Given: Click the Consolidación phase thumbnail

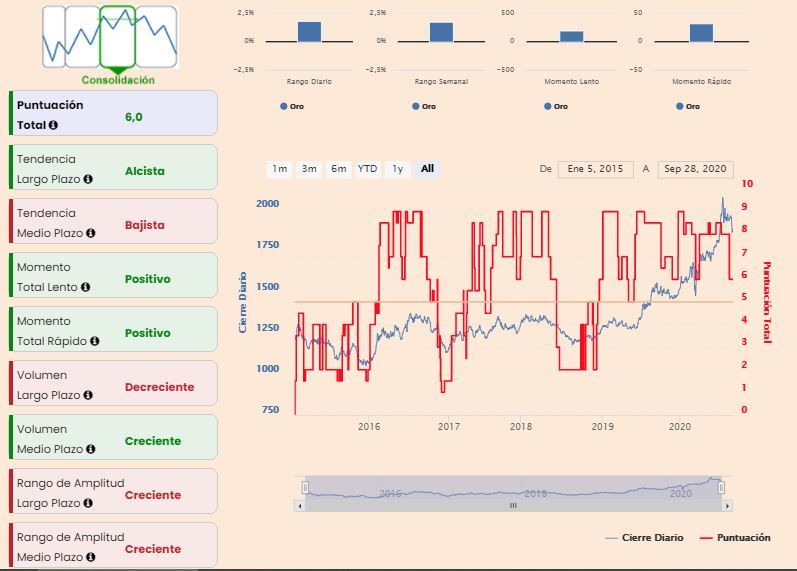Looking at the screenshot, I should click(x=117, y=37).
